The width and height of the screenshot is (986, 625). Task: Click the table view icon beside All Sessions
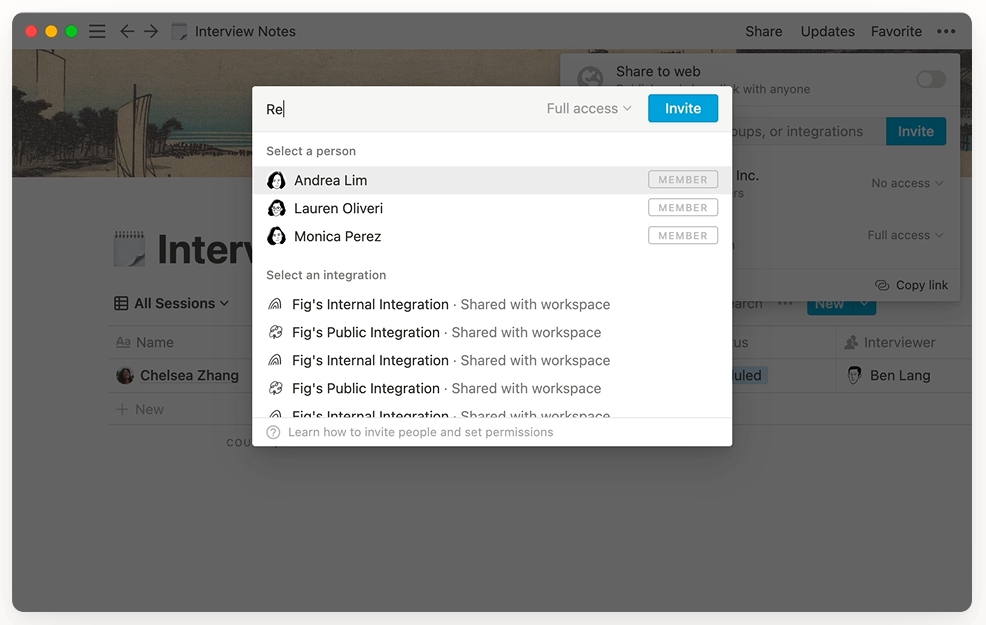(121, 304)
